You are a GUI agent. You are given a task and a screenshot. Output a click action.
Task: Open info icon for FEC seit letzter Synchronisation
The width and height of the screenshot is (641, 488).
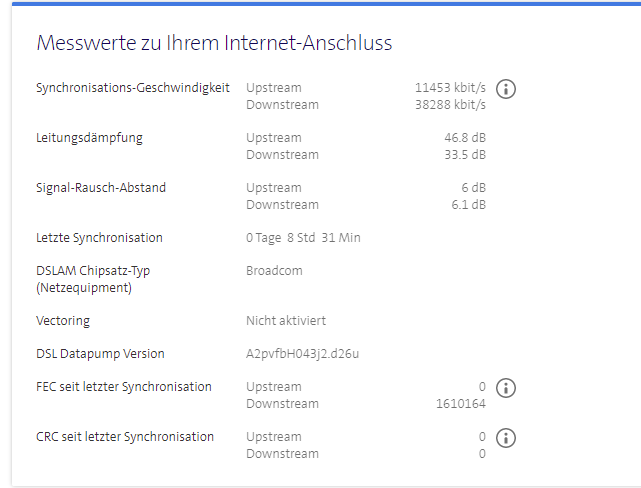(506, 388)
